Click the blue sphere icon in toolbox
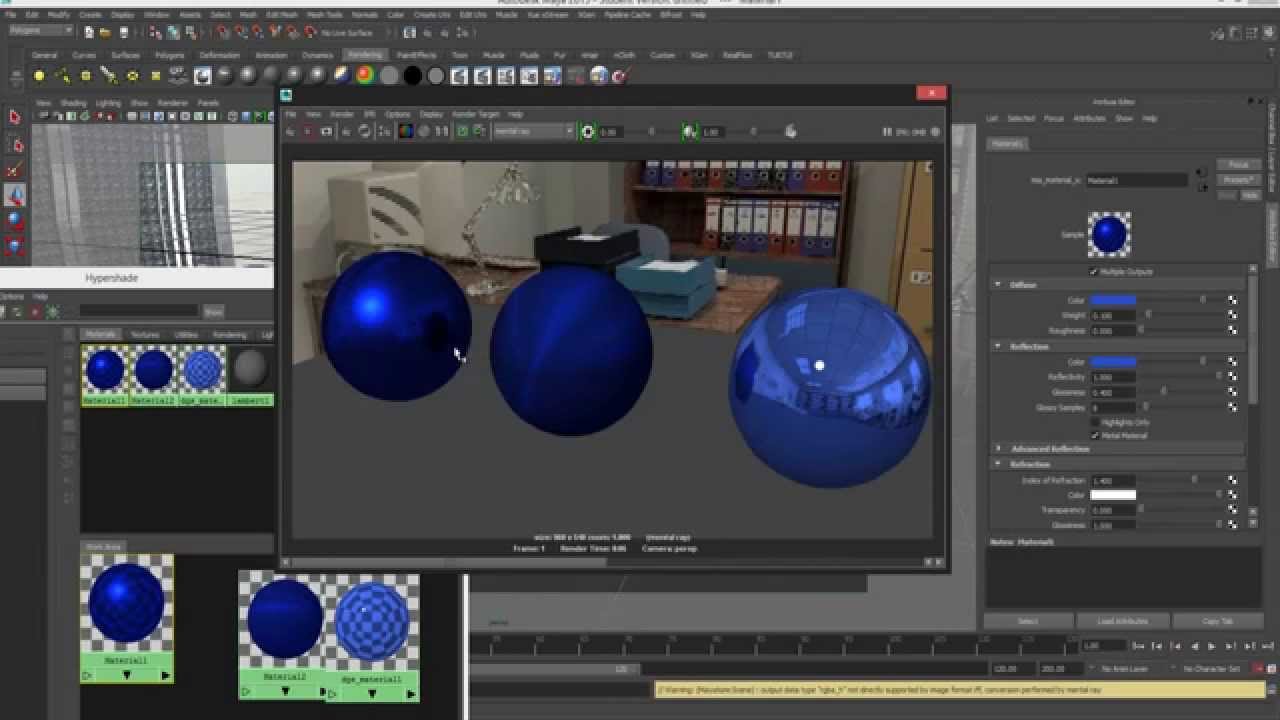The height and width of the screenshot is (720, 1280). pyautogui.click(x=14, y=221)
